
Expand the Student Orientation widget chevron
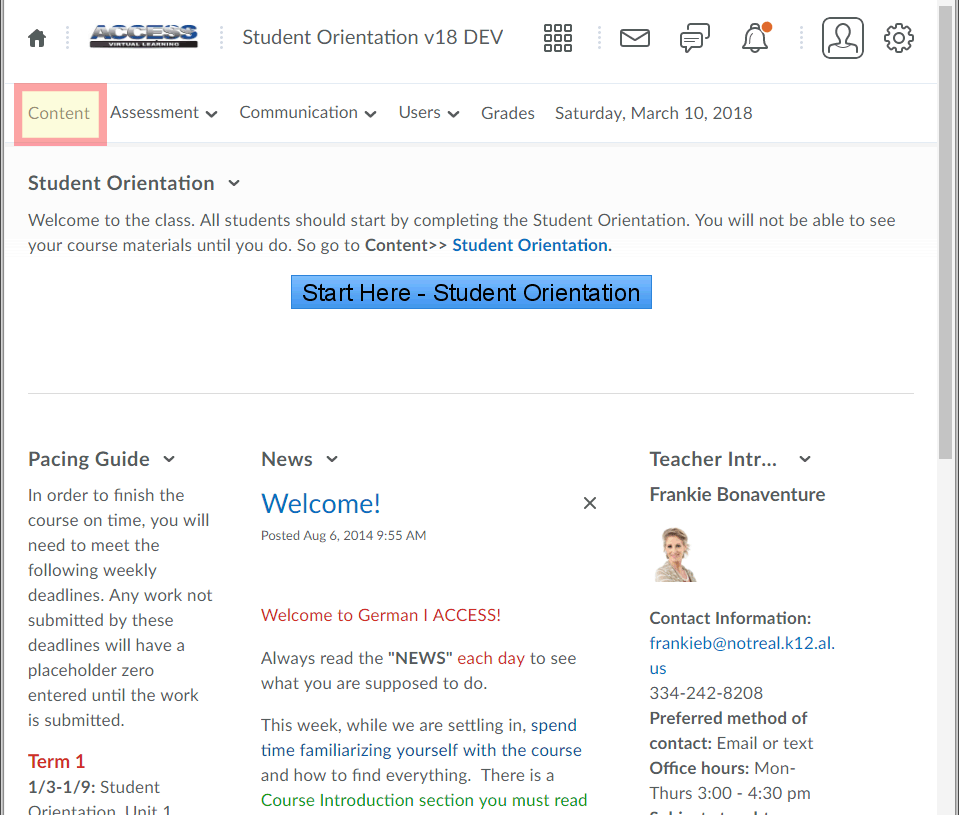[234, 183]
